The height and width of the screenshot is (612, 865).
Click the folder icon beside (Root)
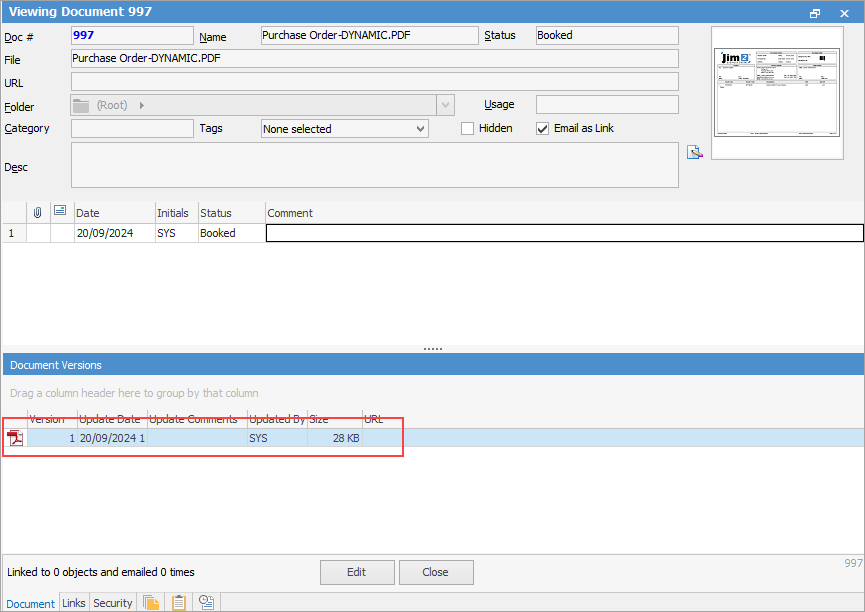click(x=81, y=105)
